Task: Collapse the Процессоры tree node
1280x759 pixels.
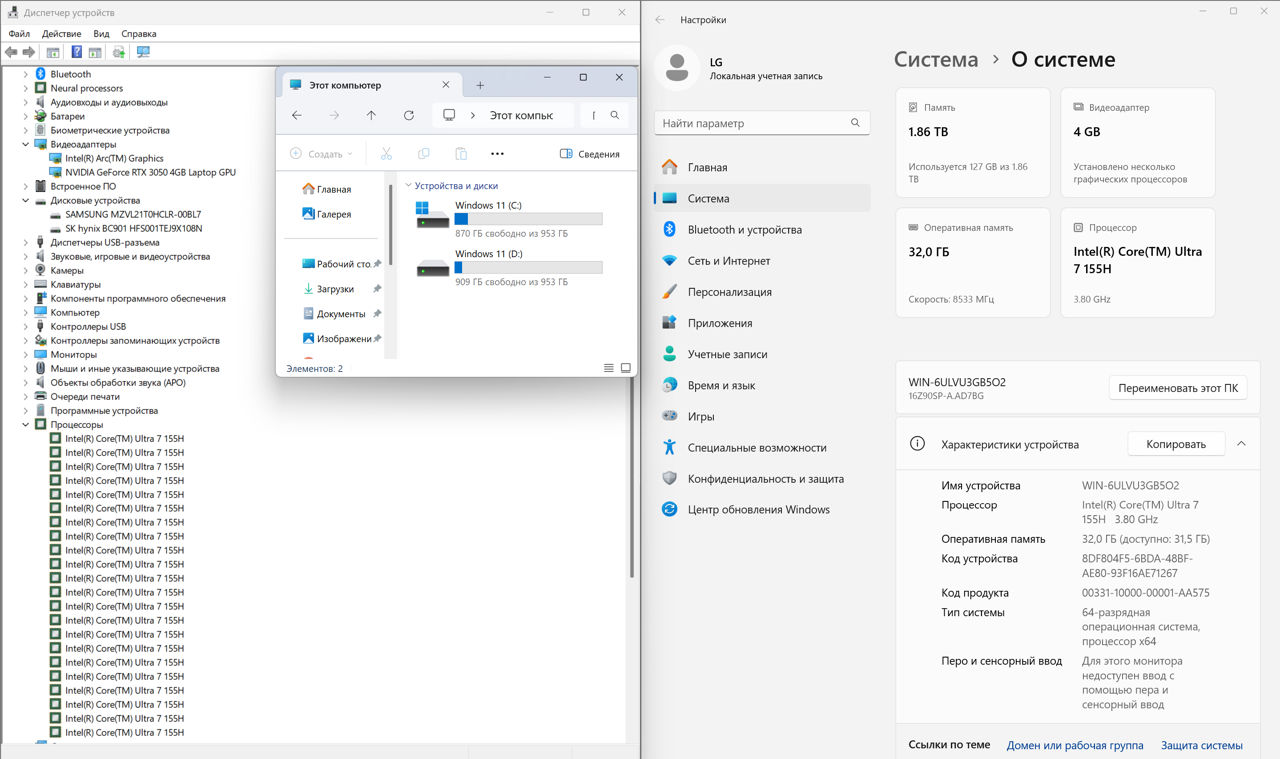Action: click(x=26, y=425)
